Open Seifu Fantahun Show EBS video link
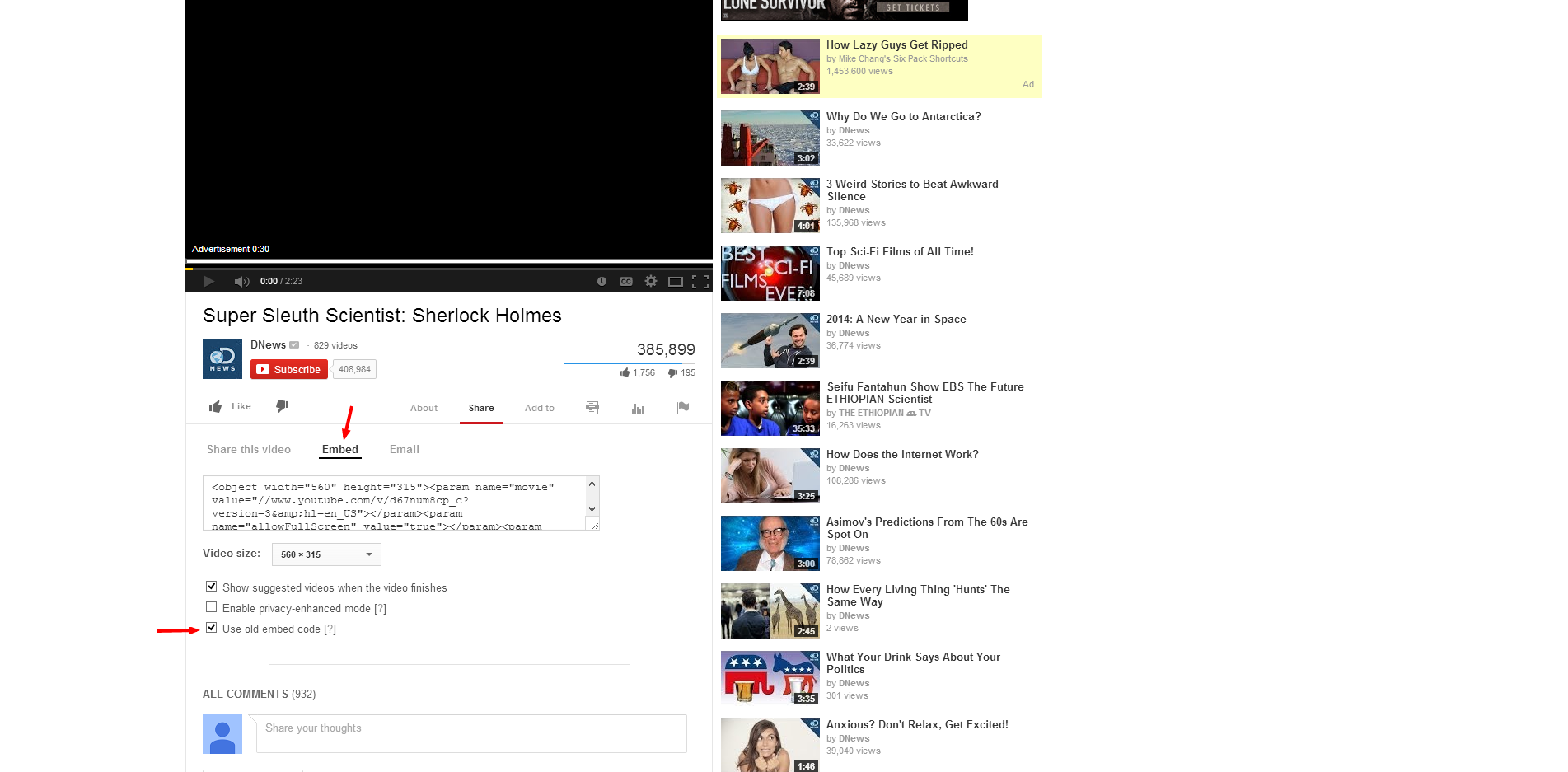This screenshot has width=1568, height=772. pyautogui.click(x=925, y=392)
